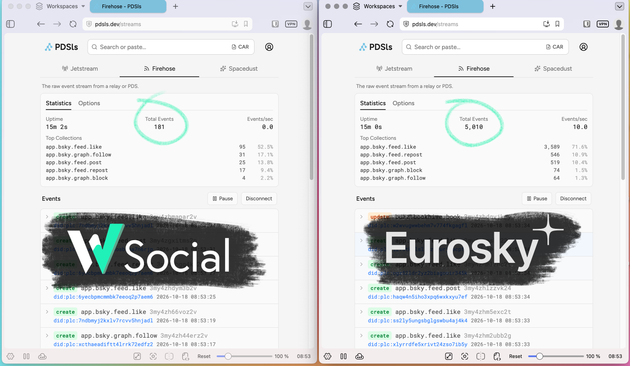Adjust zoom slider in left status bar
Viewport: 630px width, 366px height.
click(244, 356)
